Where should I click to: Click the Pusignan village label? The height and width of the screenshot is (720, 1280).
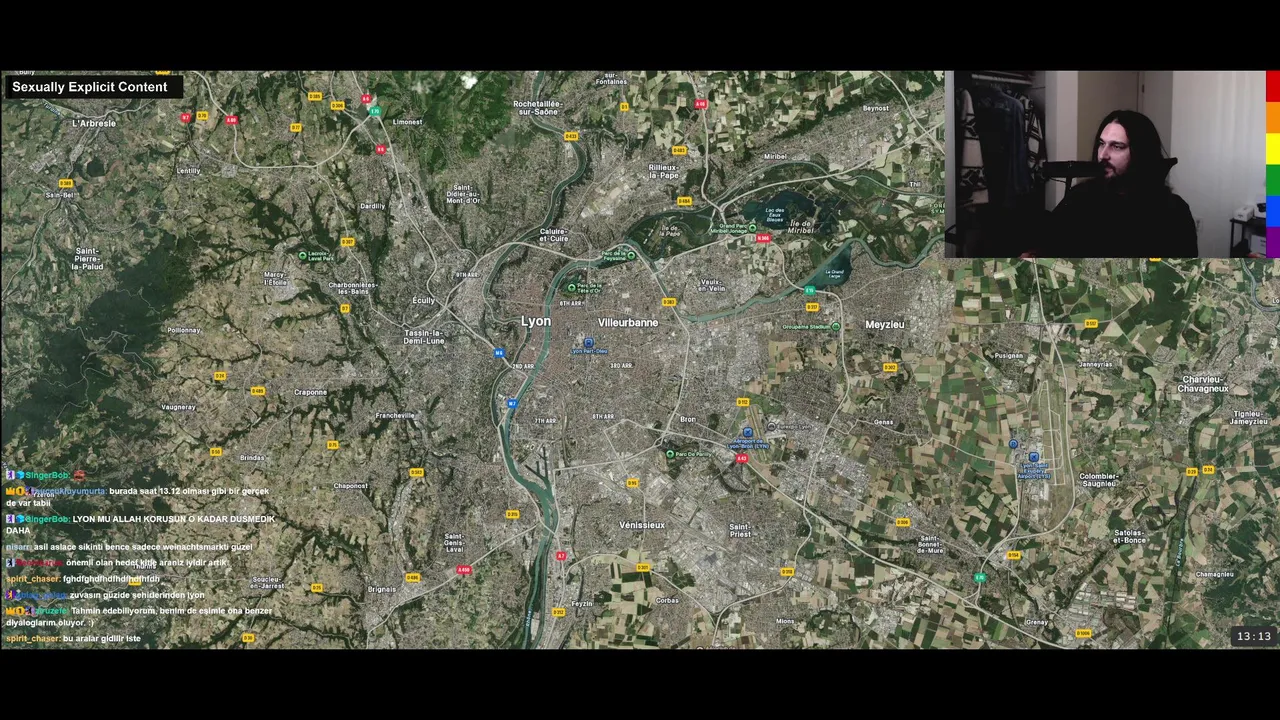(x=1008, y=355)
